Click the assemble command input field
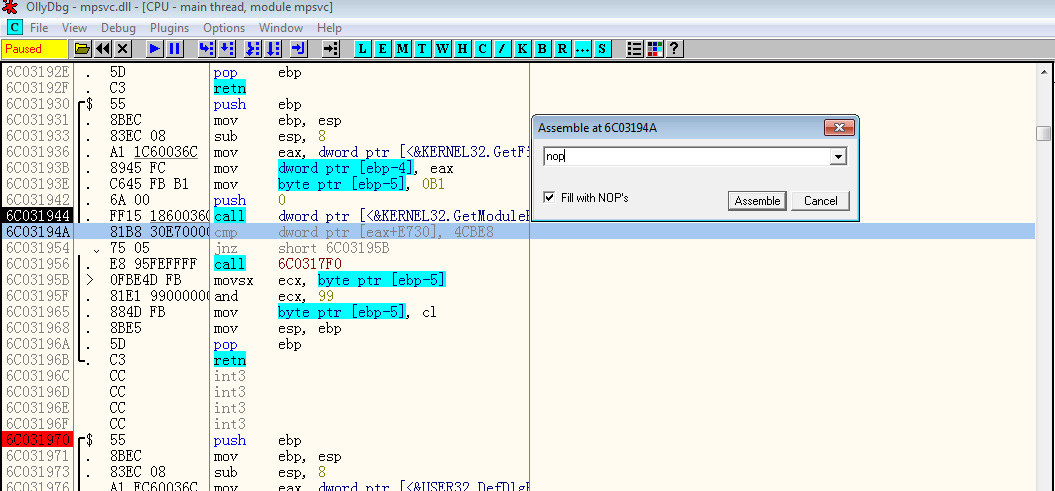 click(686, 156)
